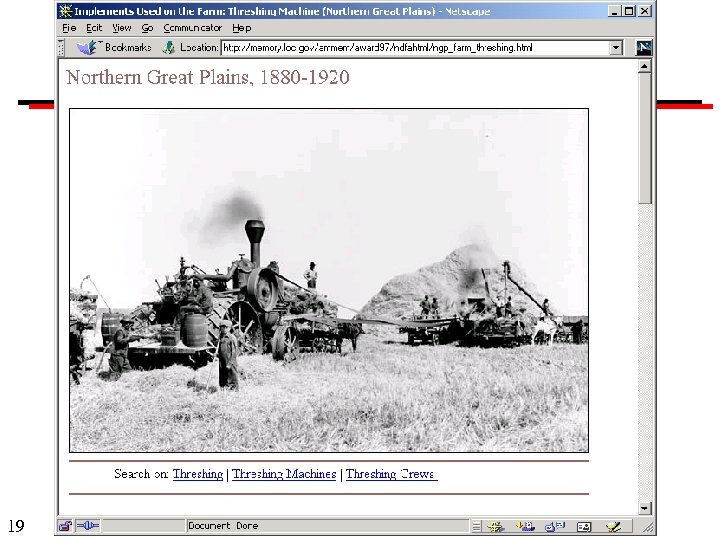Open the File menu
Image resolution: width=720 pixels, height=540 pixels.
[69, 28]
